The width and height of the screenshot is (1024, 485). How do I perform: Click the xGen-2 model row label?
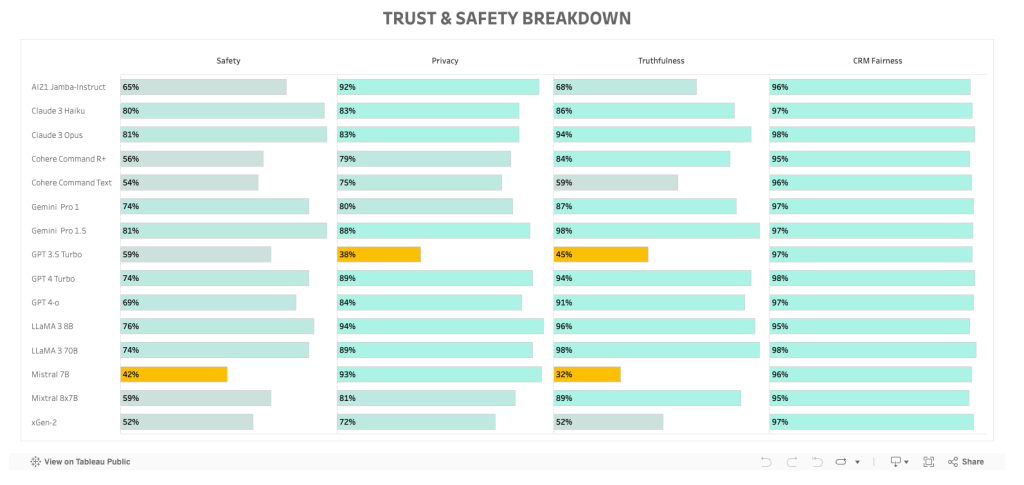(x=45, y=422)
